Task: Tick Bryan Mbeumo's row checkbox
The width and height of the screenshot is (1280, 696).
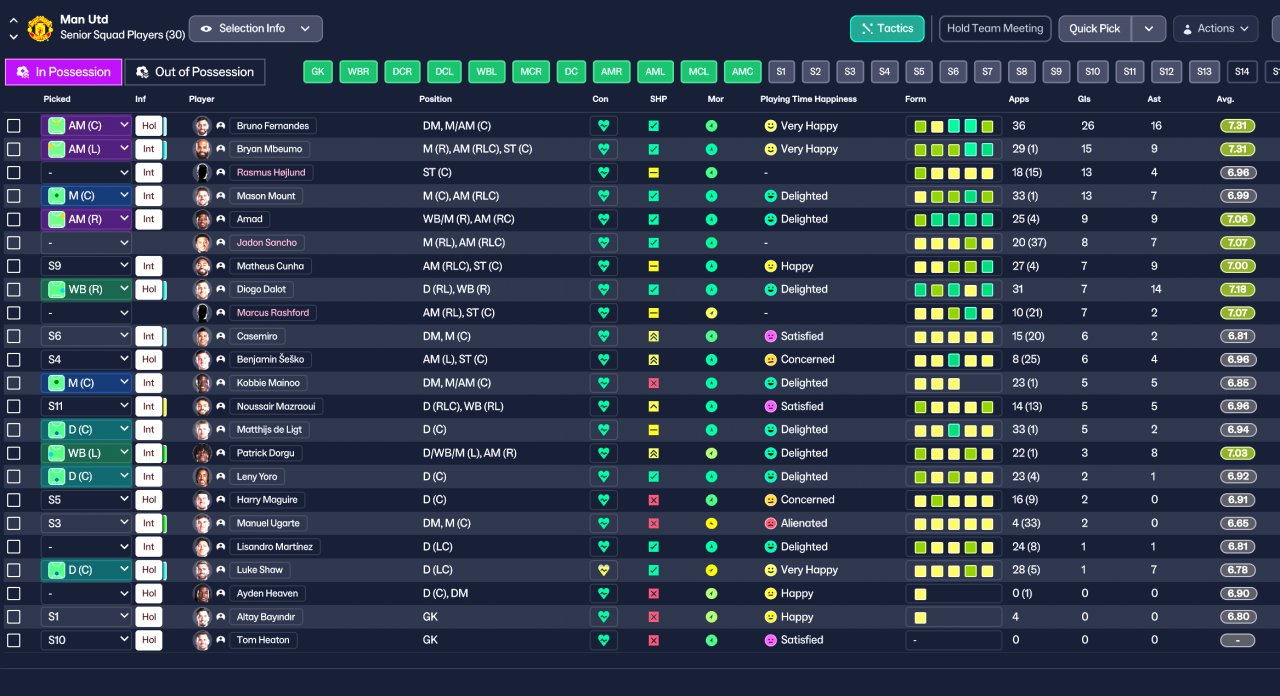Action: (x=14, y=149)
